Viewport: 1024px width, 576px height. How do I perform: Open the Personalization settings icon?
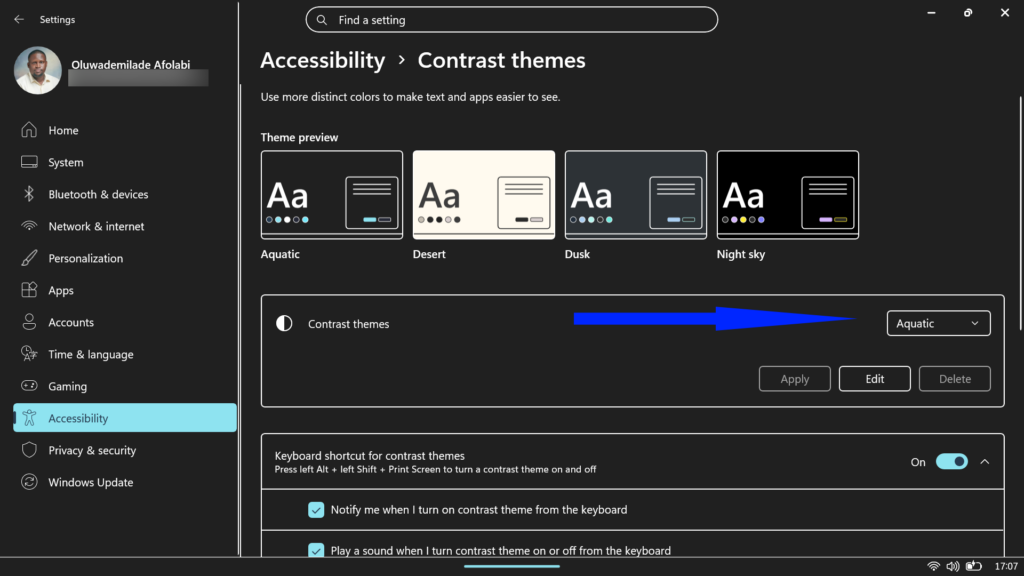31,258
